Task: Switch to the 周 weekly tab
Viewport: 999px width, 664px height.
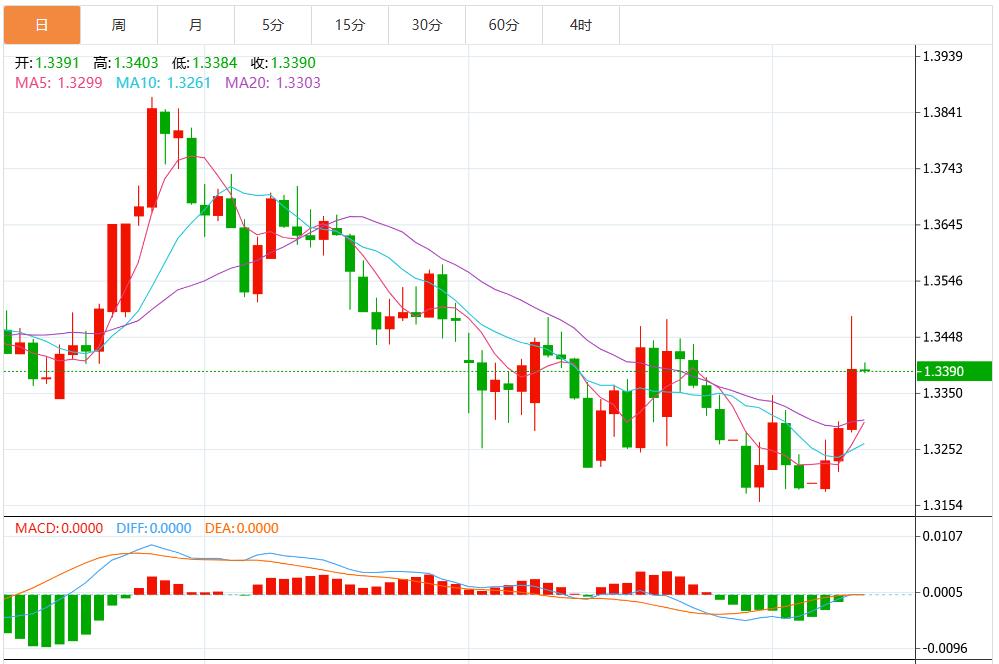Action: point(119,25)
